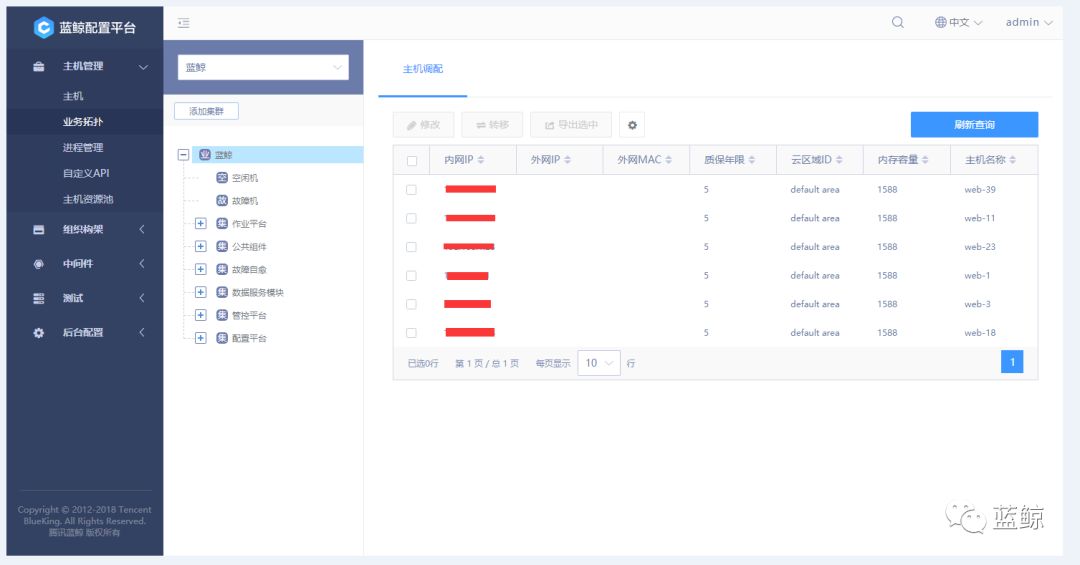The height and width of the screenshot is (565, 1080).
Task: Expand the 后台配置 sidebar menu chevron
Action: point(142,332)
